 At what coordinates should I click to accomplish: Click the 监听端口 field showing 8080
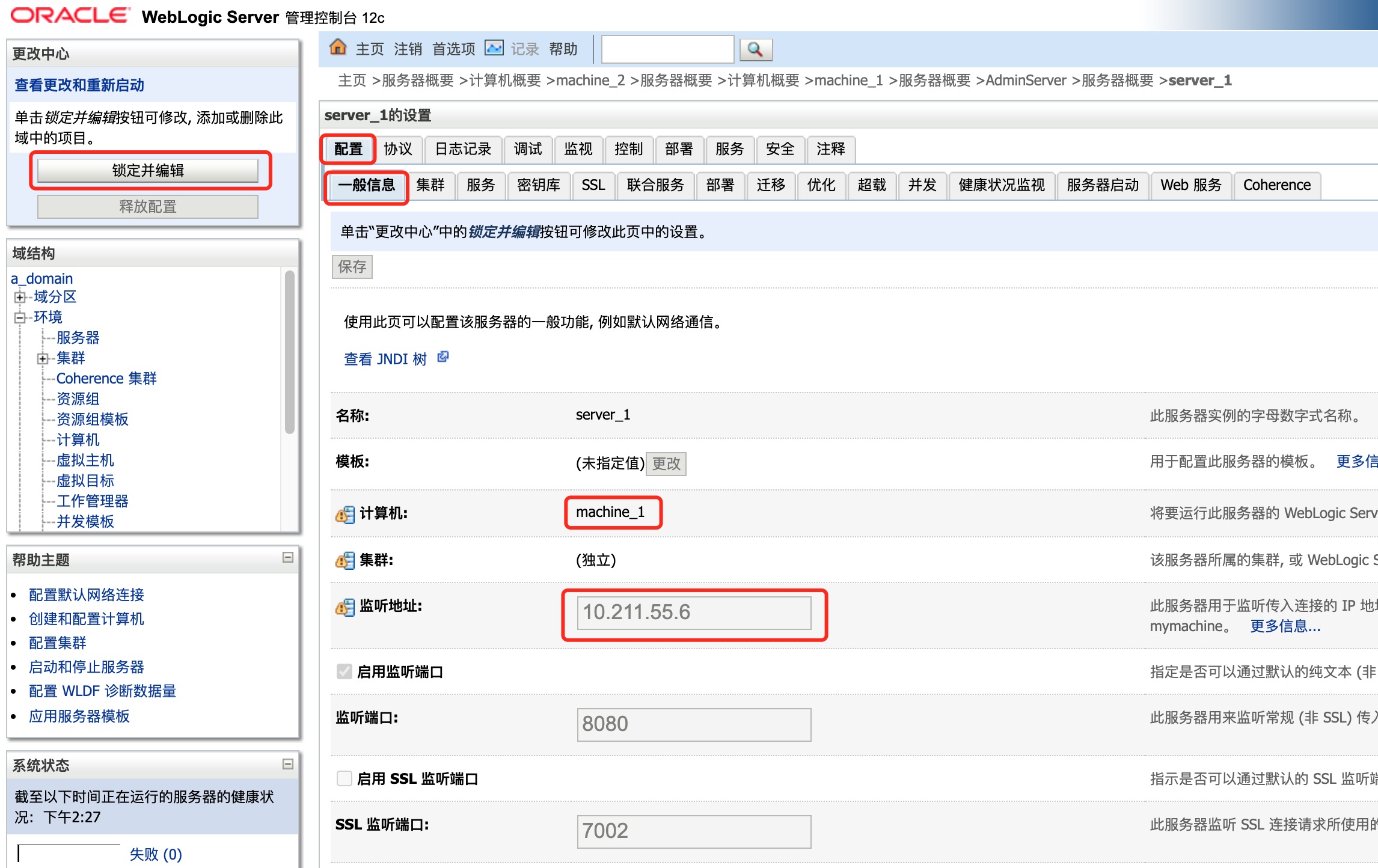pyautogui.click(x=694, y=724)
